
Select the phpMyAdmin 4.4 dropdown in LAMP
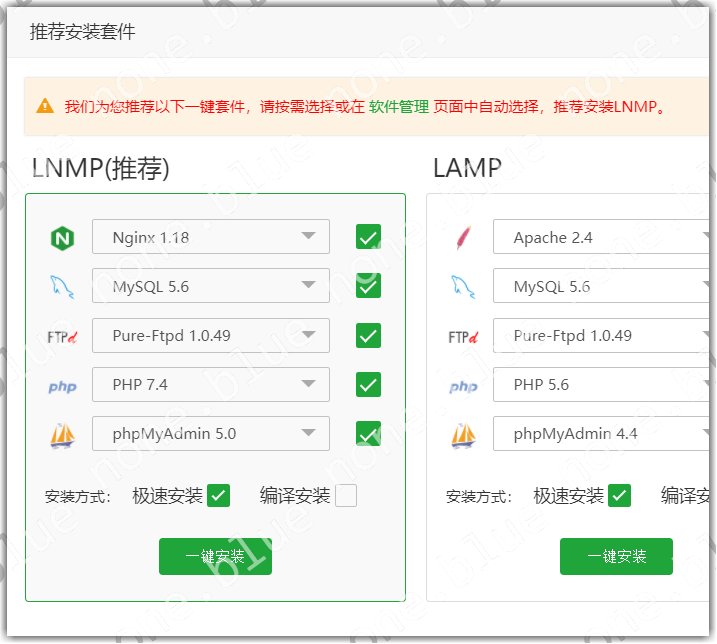click(x=602, y=434)
